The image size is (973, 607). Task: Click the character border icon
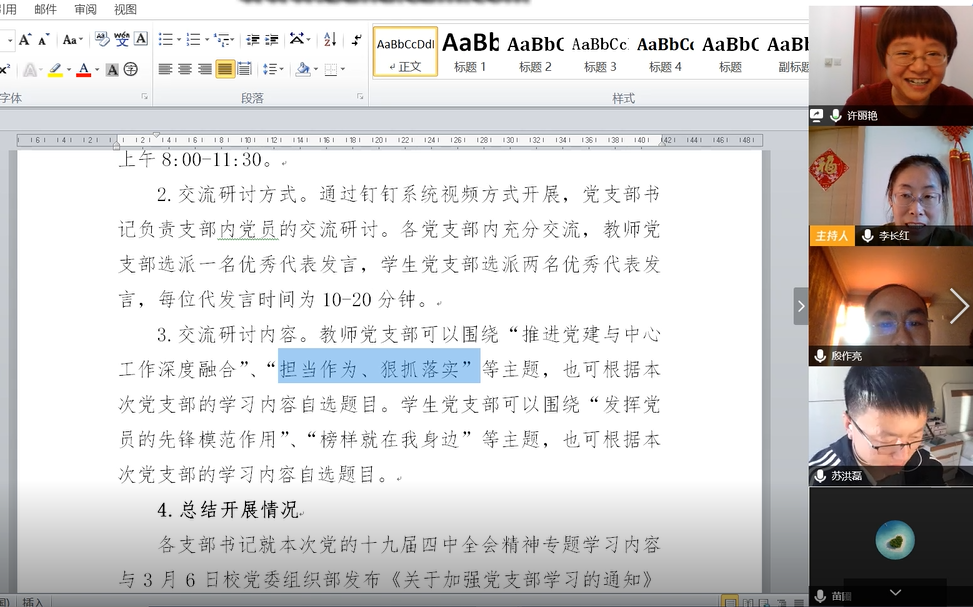(141, 40)
